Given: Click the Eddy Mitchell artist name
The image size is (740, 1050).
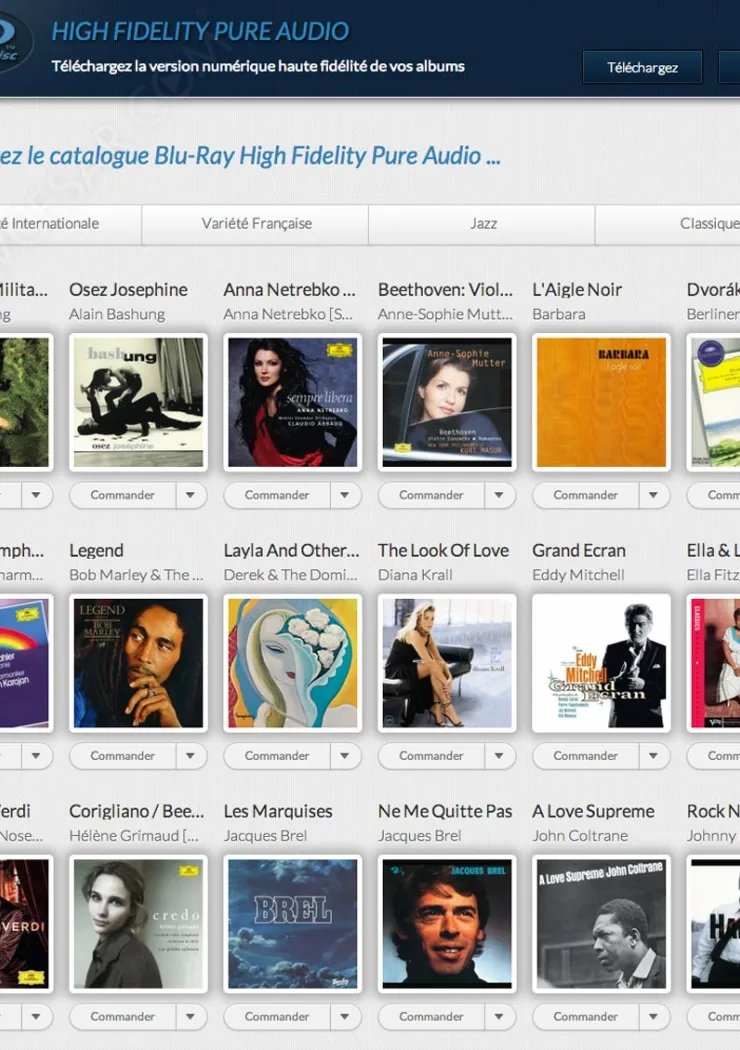Looking at the screenshot, I should [x=579, y=575].
